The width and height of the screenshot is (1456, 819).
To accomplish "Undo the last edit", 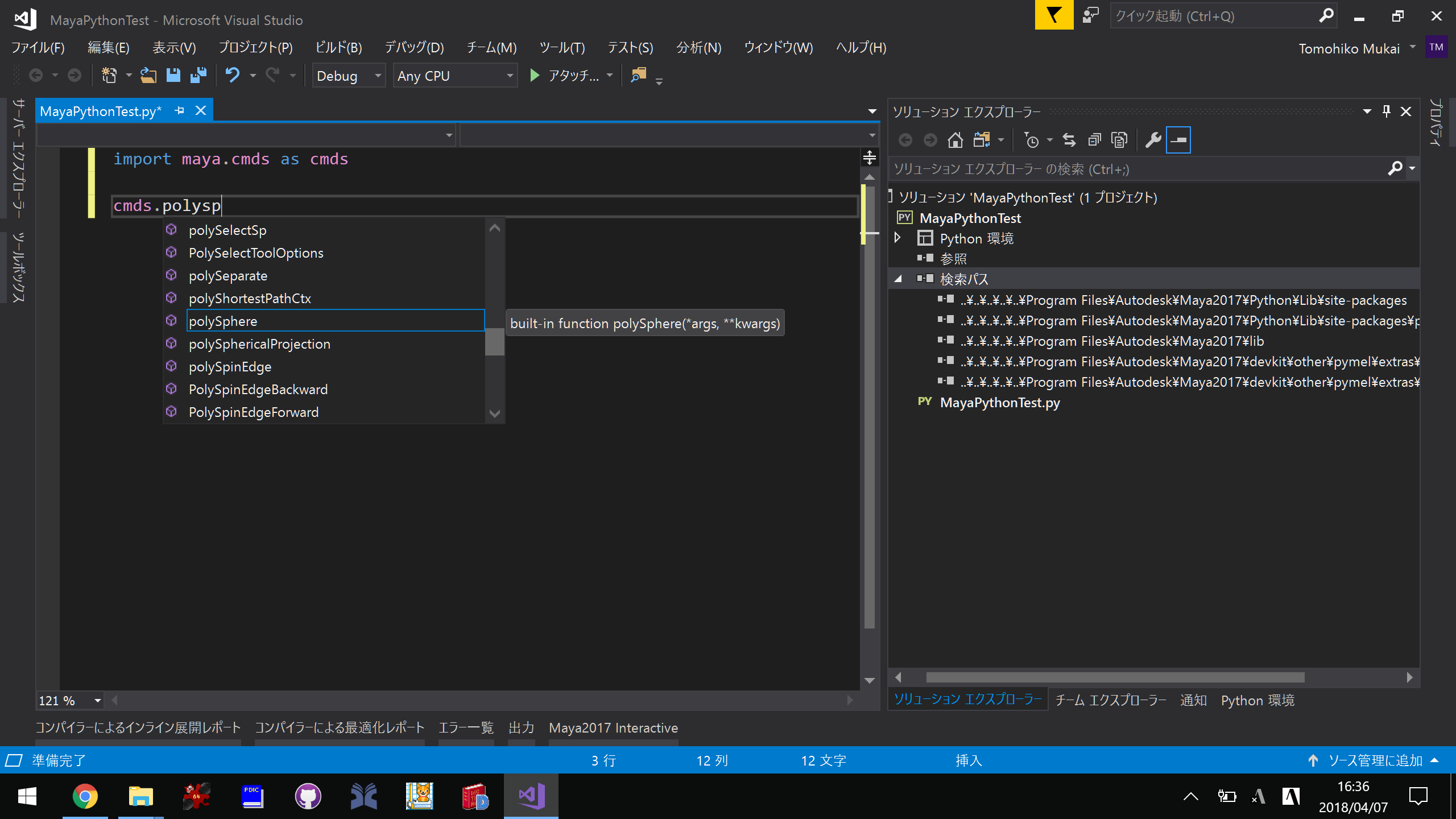I will point(233,75).
